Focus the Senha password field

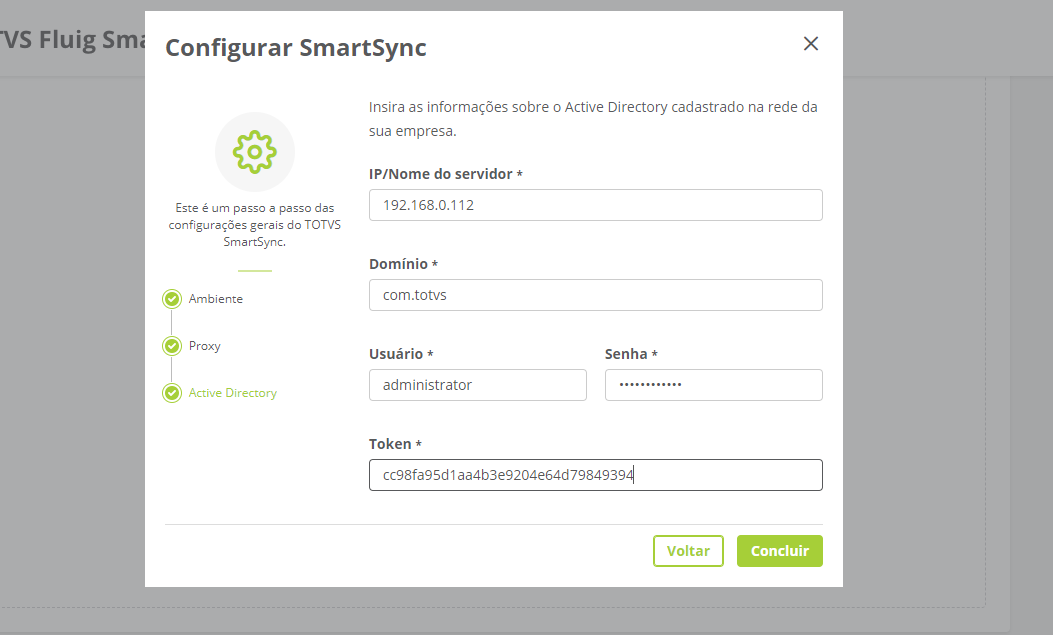tap(713, 385)
